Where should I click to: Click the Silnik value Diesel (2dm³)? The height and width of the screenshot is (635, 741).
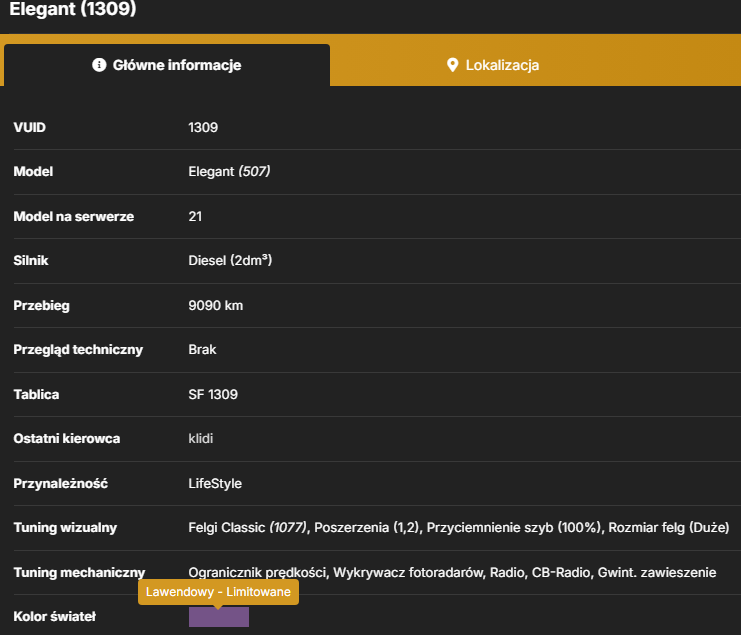coord(230,260)
